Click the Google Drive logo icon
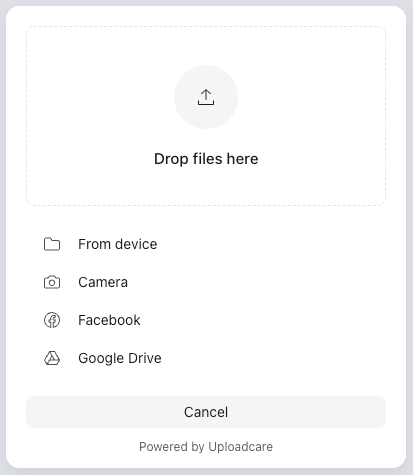413x475 pixels. [x=52, y=358]
